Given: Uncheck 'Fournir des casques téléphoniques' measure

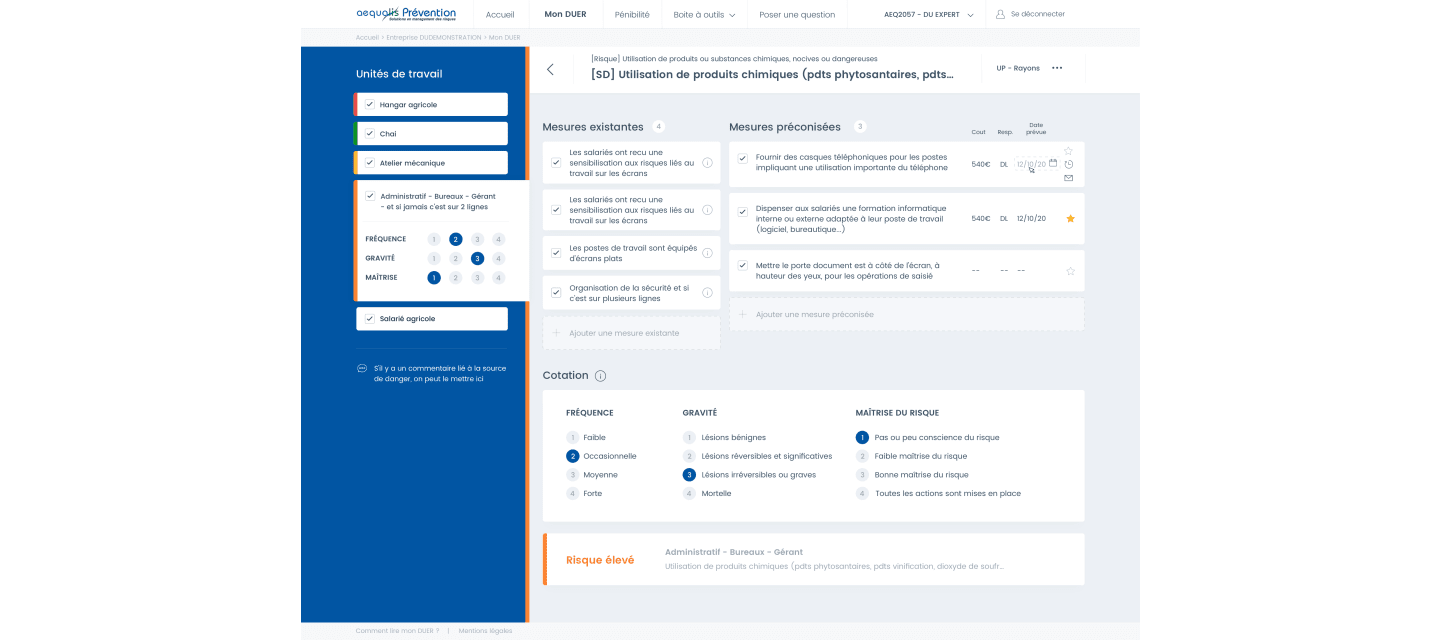Looking at the screenshot, I should (743, 158).
